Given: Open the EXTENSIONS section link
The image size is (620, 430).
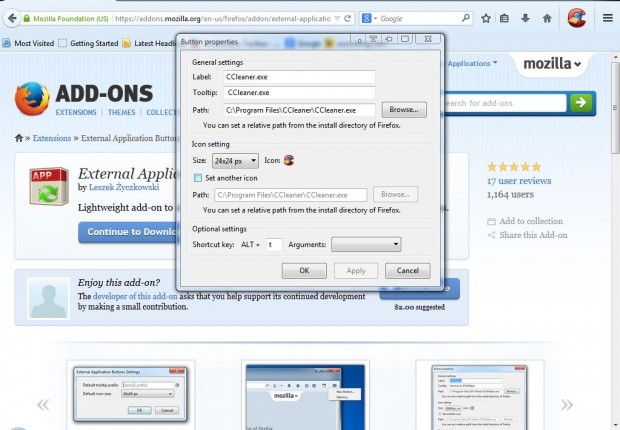Looking at the screenshot, I should click(76, 112).
